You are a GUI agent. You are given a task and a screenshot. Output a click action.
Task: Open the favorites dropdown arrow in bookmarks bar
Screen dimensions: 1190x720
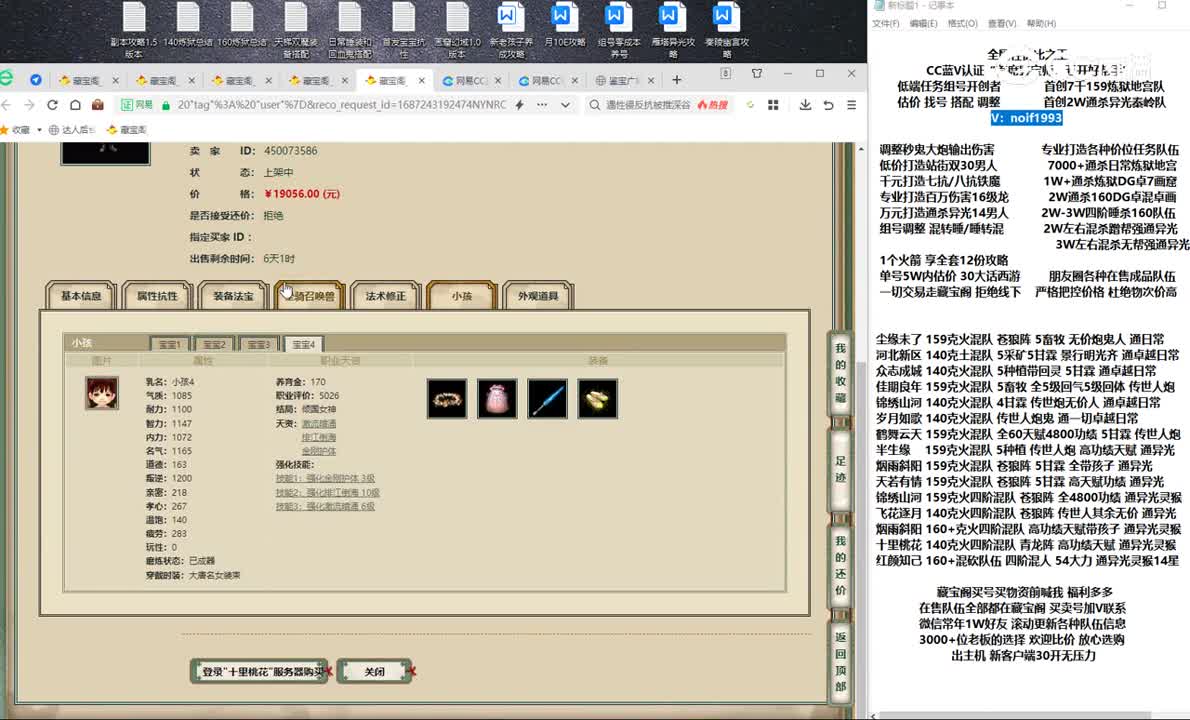tap(39, 130)
